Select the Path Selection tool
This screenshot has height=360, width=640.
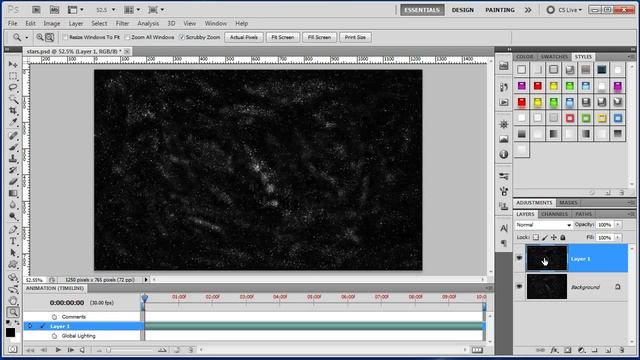[x=13, y=253]
